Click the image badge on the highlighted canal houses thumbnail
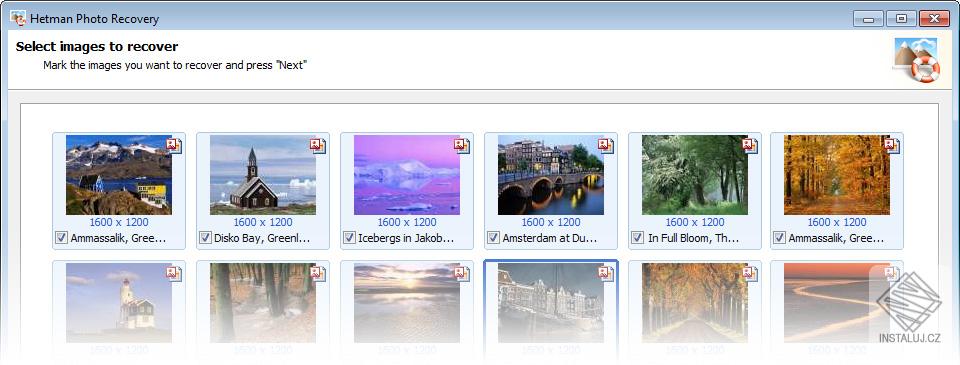 point(606,273)
